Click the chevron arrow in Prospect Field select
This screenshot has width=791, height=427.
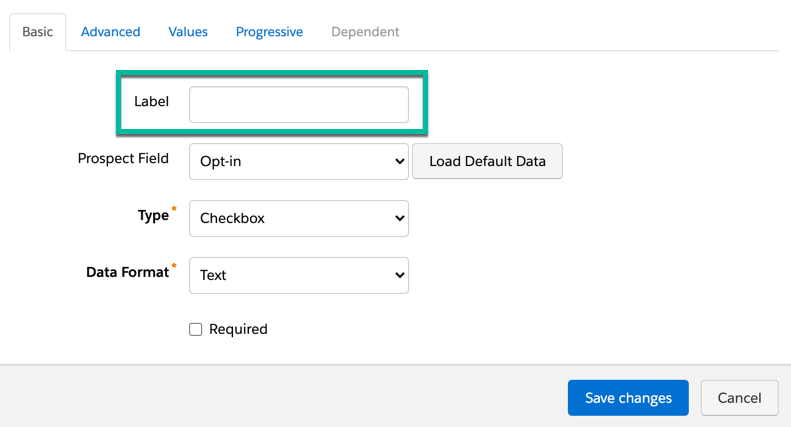399,161
